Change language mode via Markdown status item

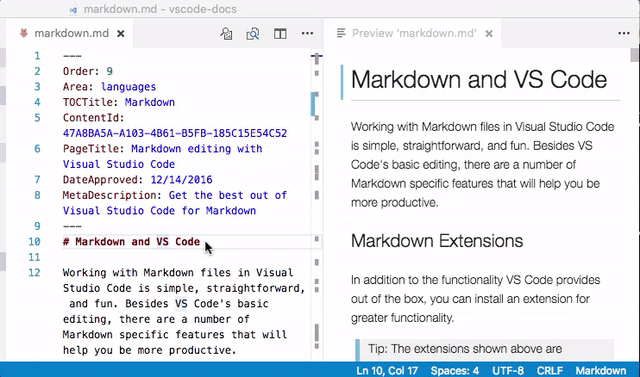(x=601, y=370)
